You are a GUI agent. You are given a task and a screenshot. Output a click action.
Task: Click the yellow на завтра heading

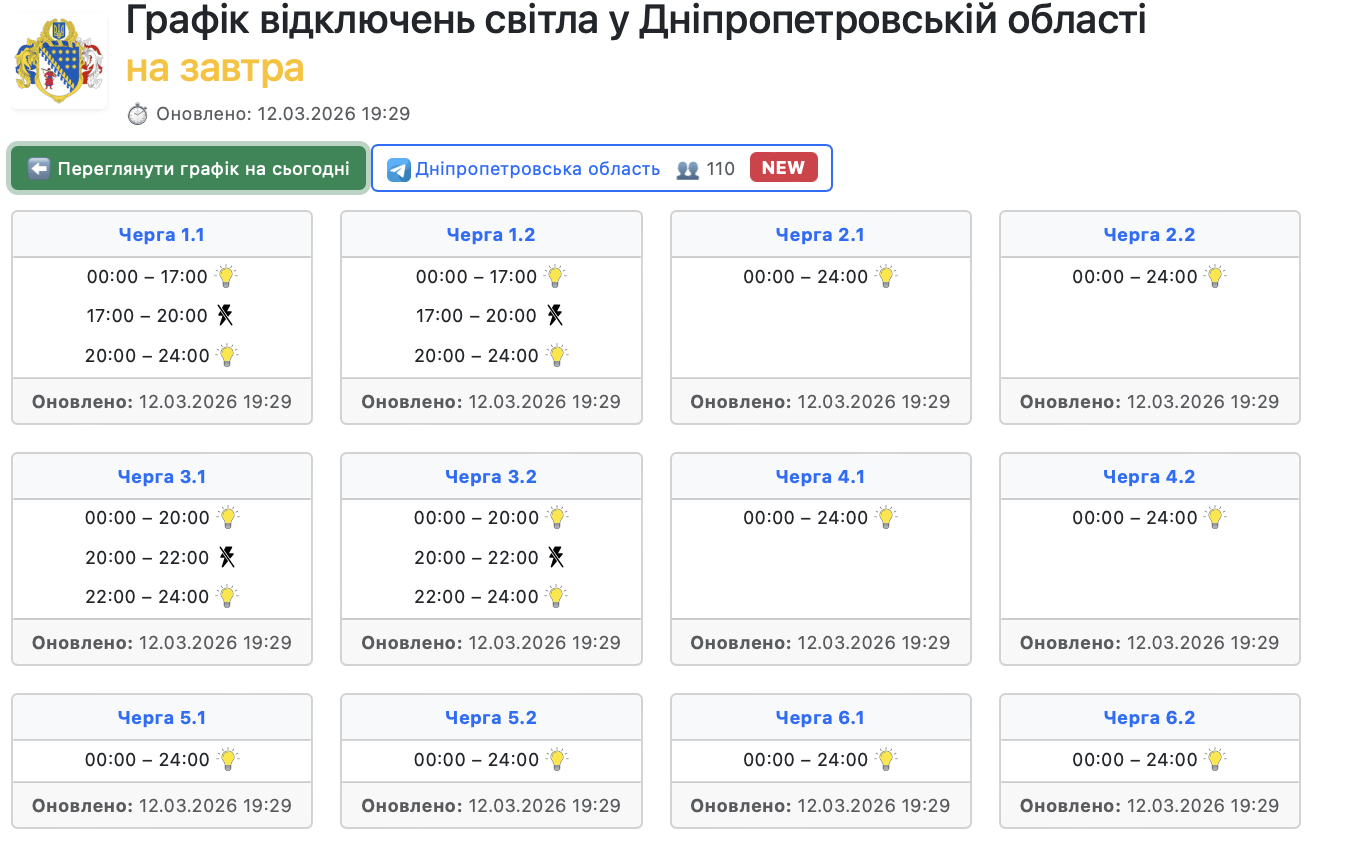pos(215,69)
